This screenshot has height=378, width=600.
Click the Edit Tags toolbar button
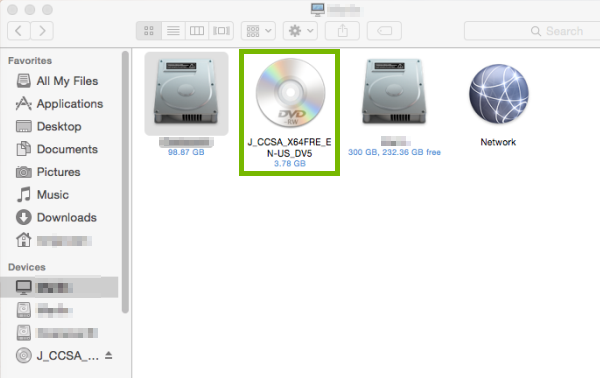pos(384,31)
